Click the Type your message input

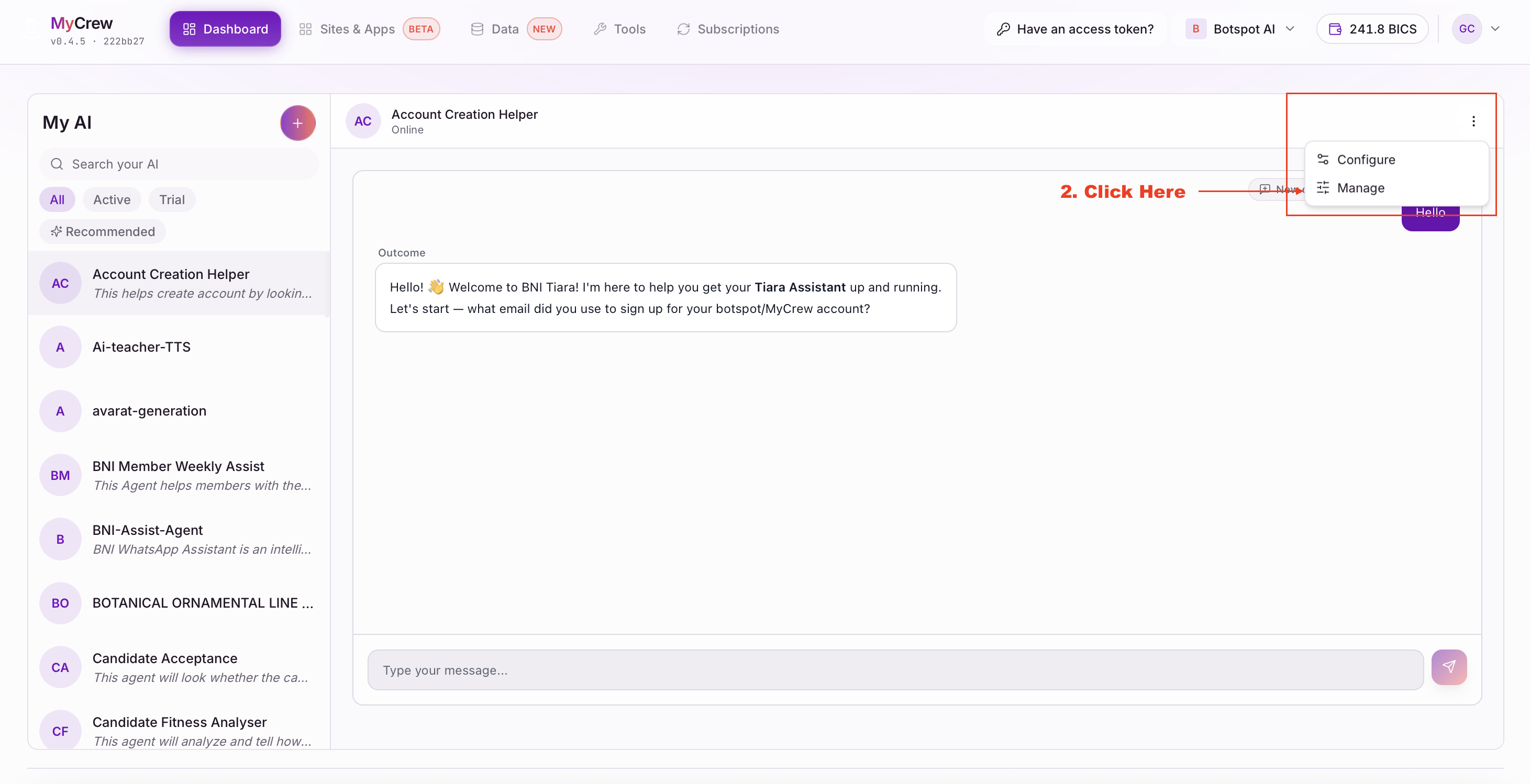[895, 670]
